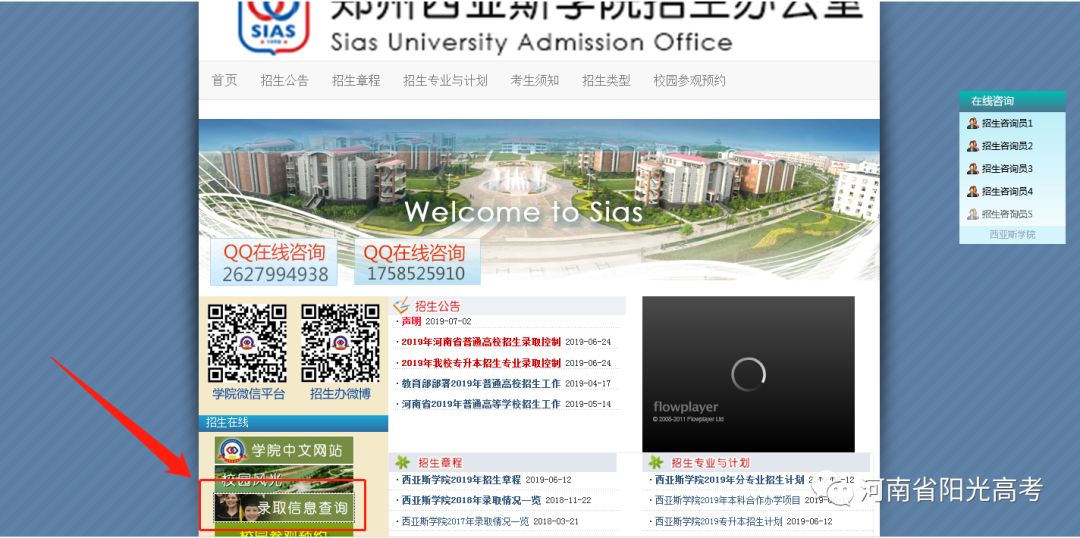
Task: Click the 招生咨询员5 avatar icon
Action: 973,214
